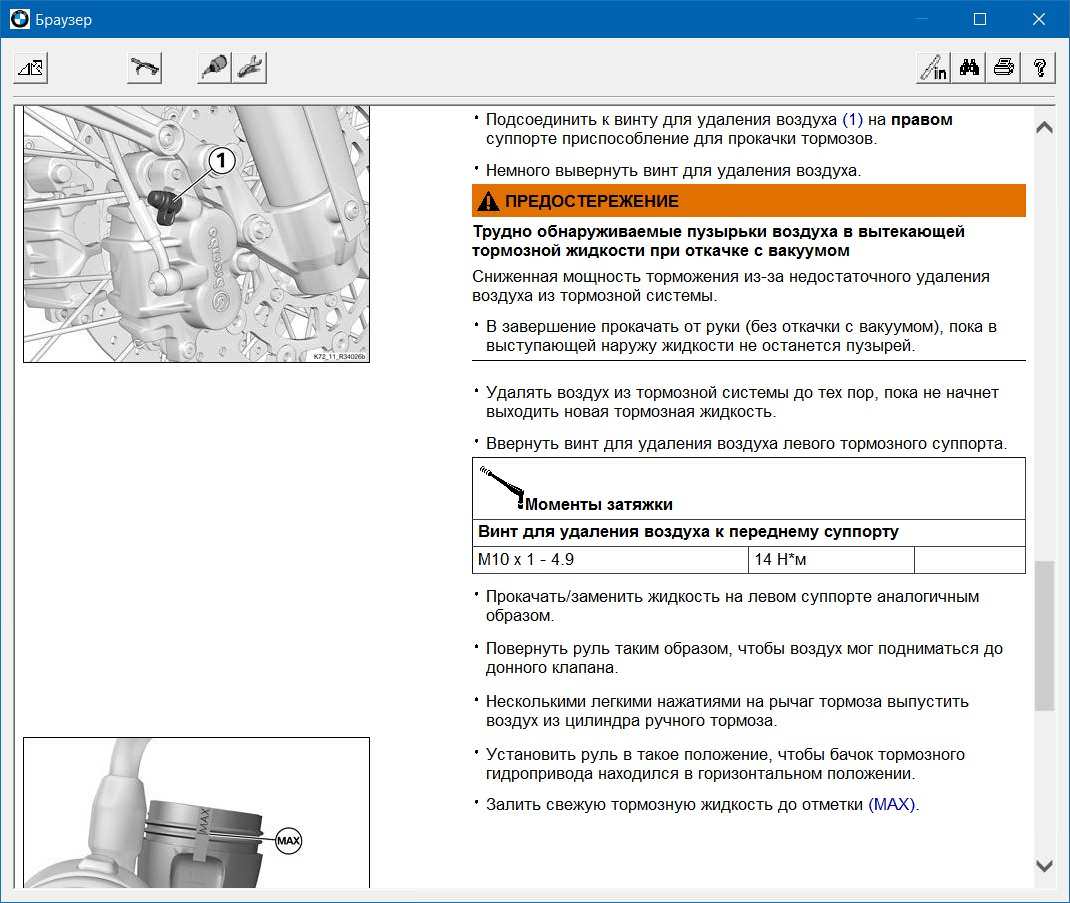
Task: Open the brake fluid reservoir MAX illustration
Action: 197,812
